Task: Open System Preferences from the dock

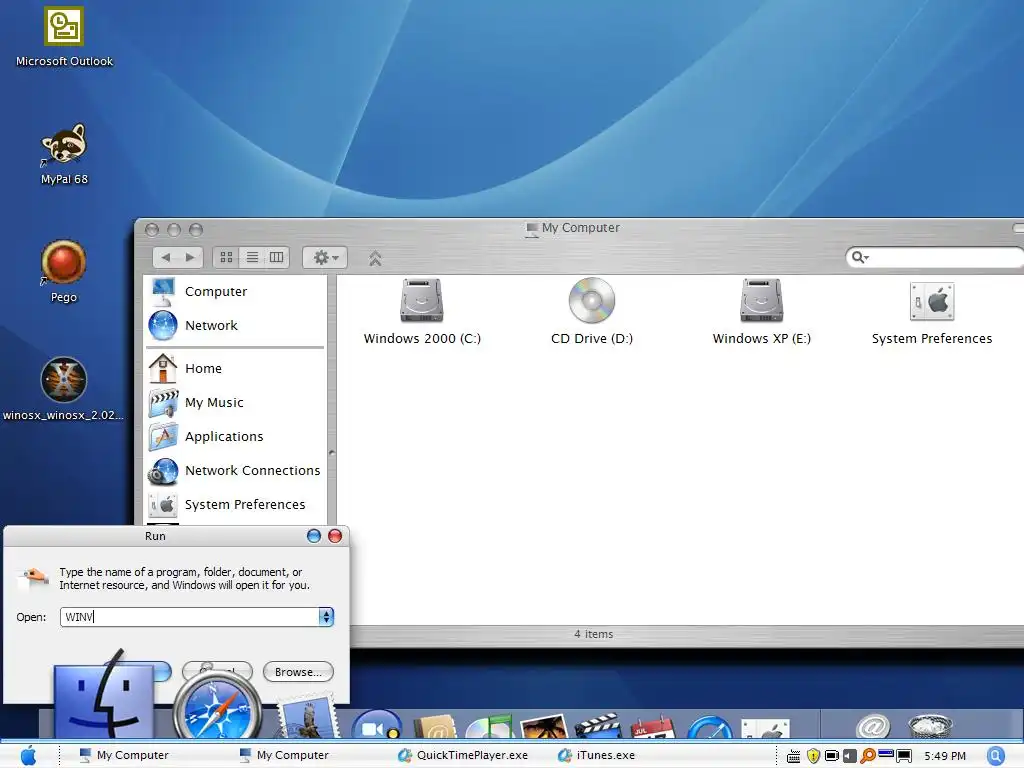Action: click(765, 729)
